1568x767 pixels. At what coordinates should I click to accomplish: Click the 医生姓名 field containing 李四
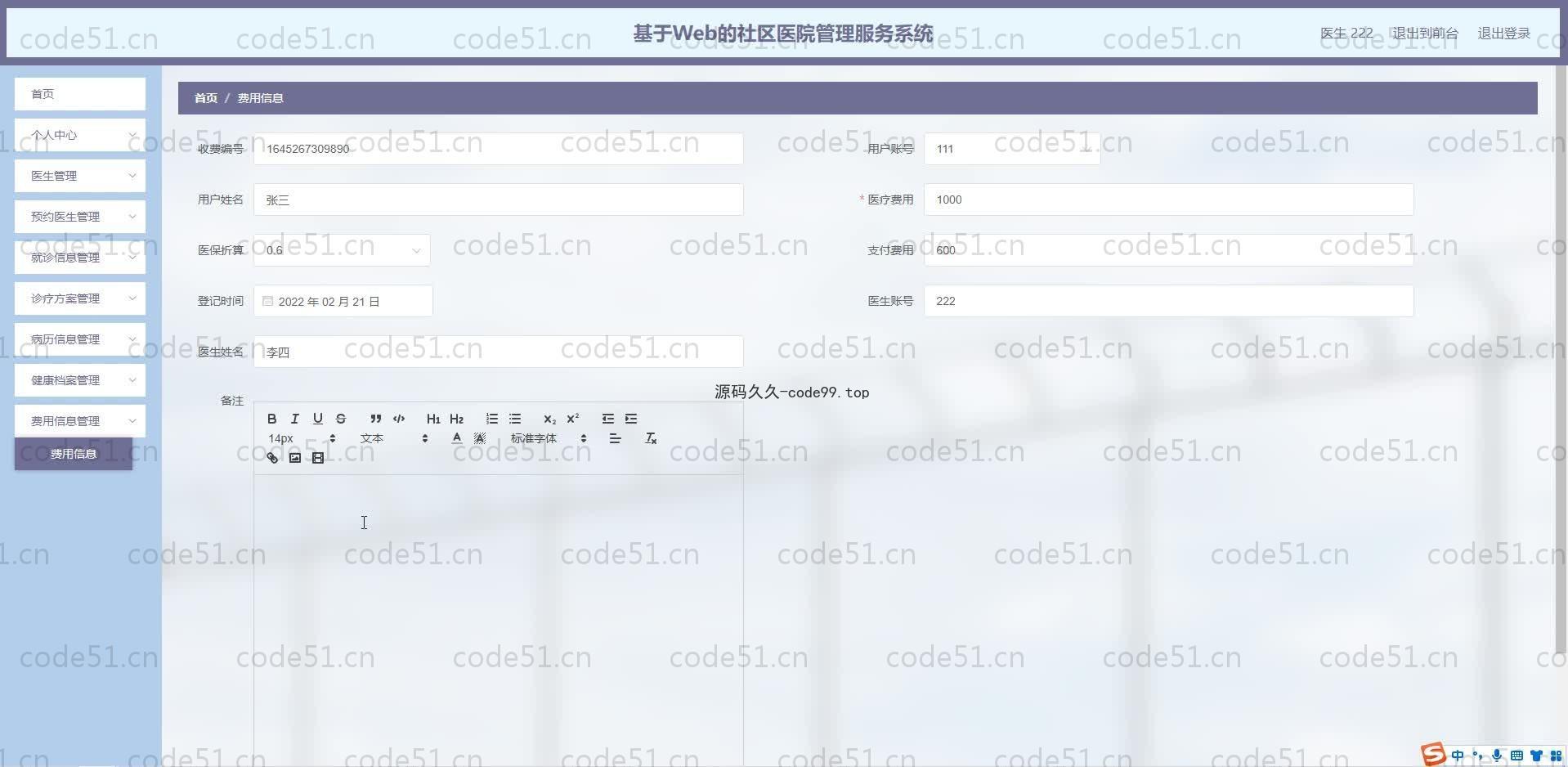click(x=499, y=352)
